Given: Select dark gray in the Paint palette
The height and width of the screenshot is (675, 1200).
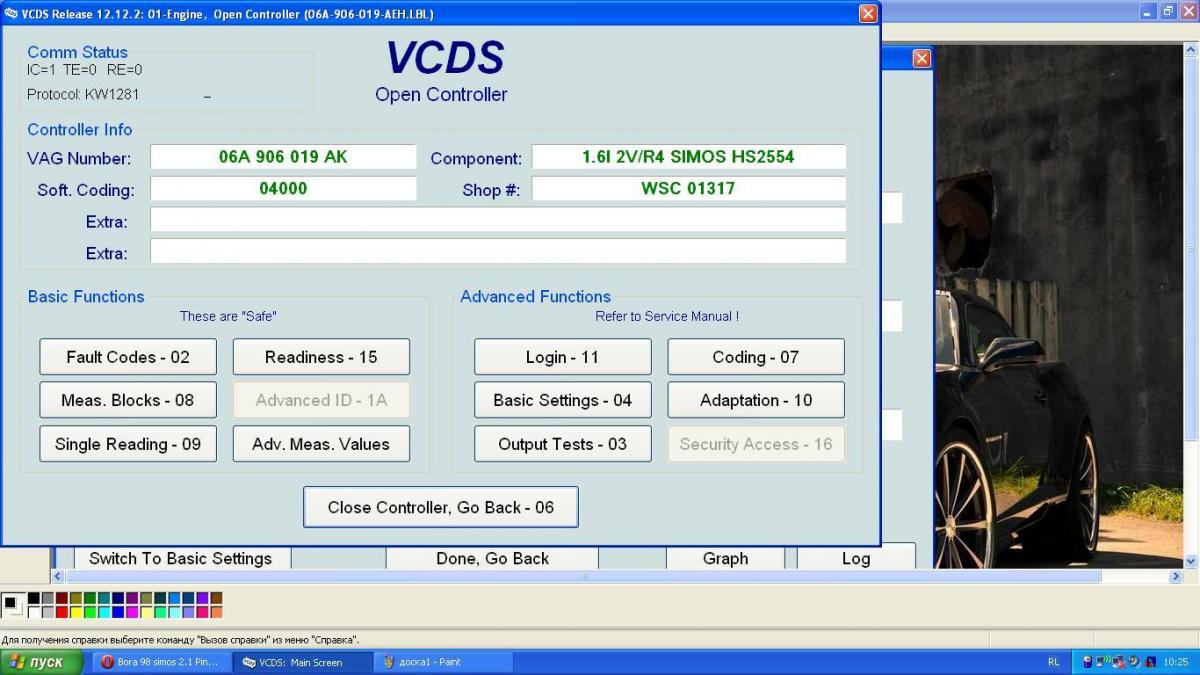Looking at the screenshot, I should [x=48, y=598].
